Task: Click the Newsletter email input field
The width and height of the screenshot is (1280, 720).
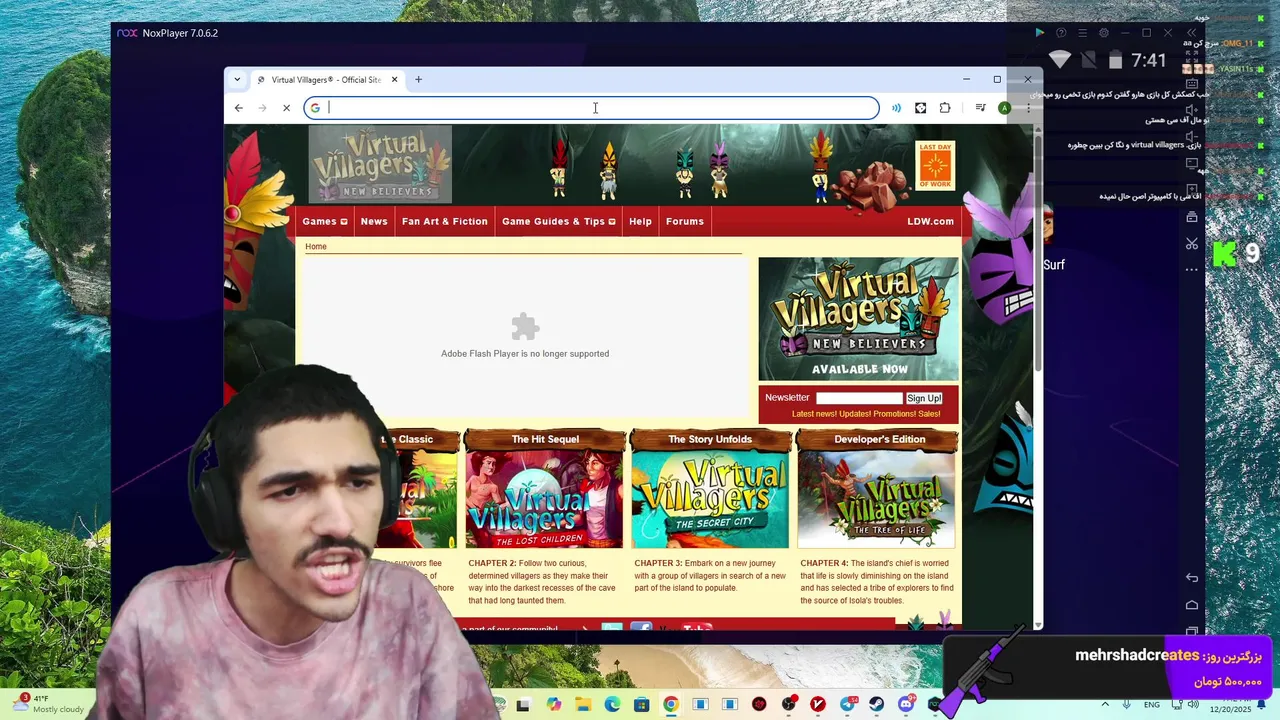Action: [x=859, y=398]
